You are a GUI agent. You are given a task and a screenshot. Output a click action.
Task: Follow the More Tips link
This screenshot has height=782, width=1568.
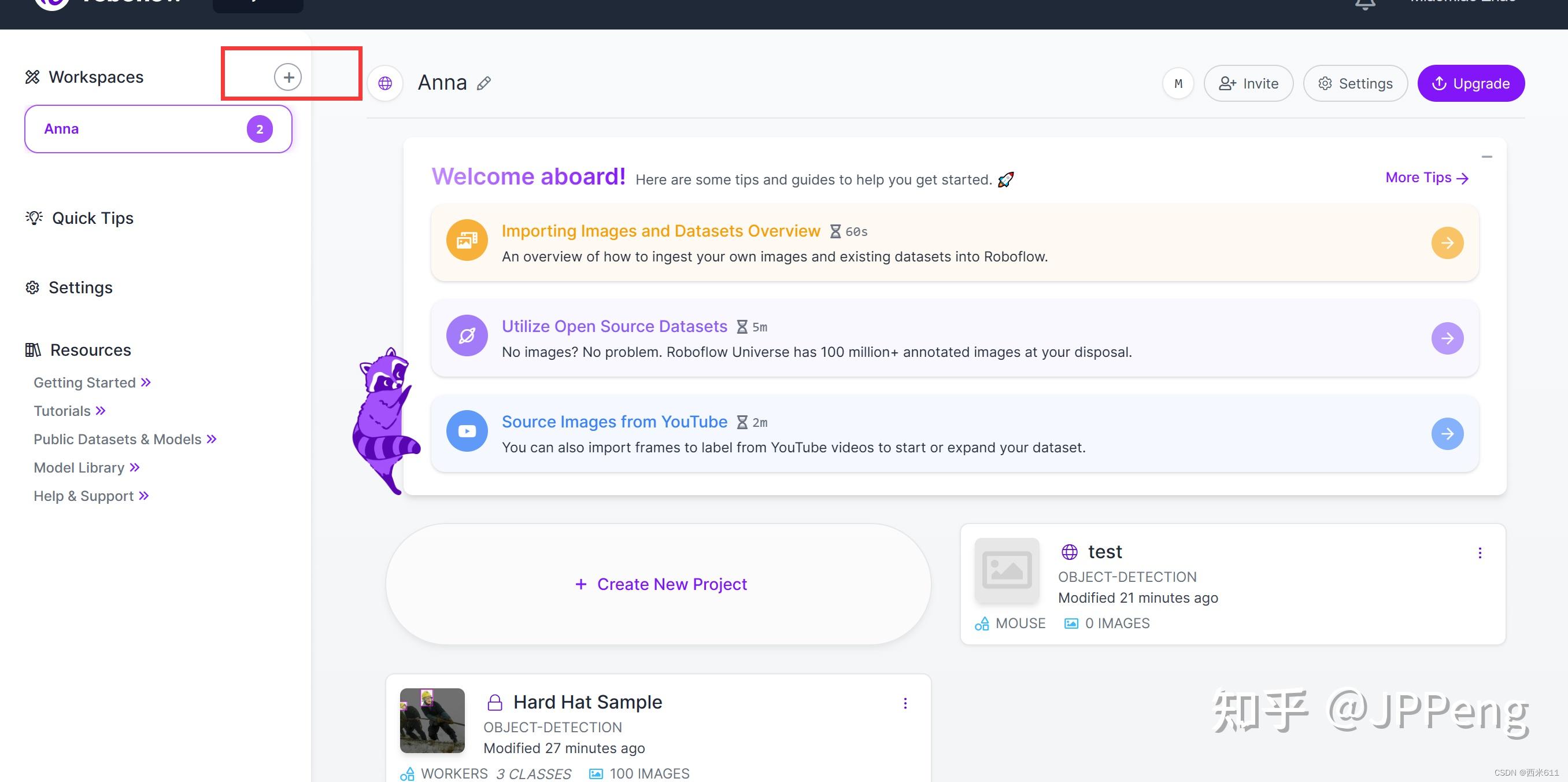click(1426, 178)
